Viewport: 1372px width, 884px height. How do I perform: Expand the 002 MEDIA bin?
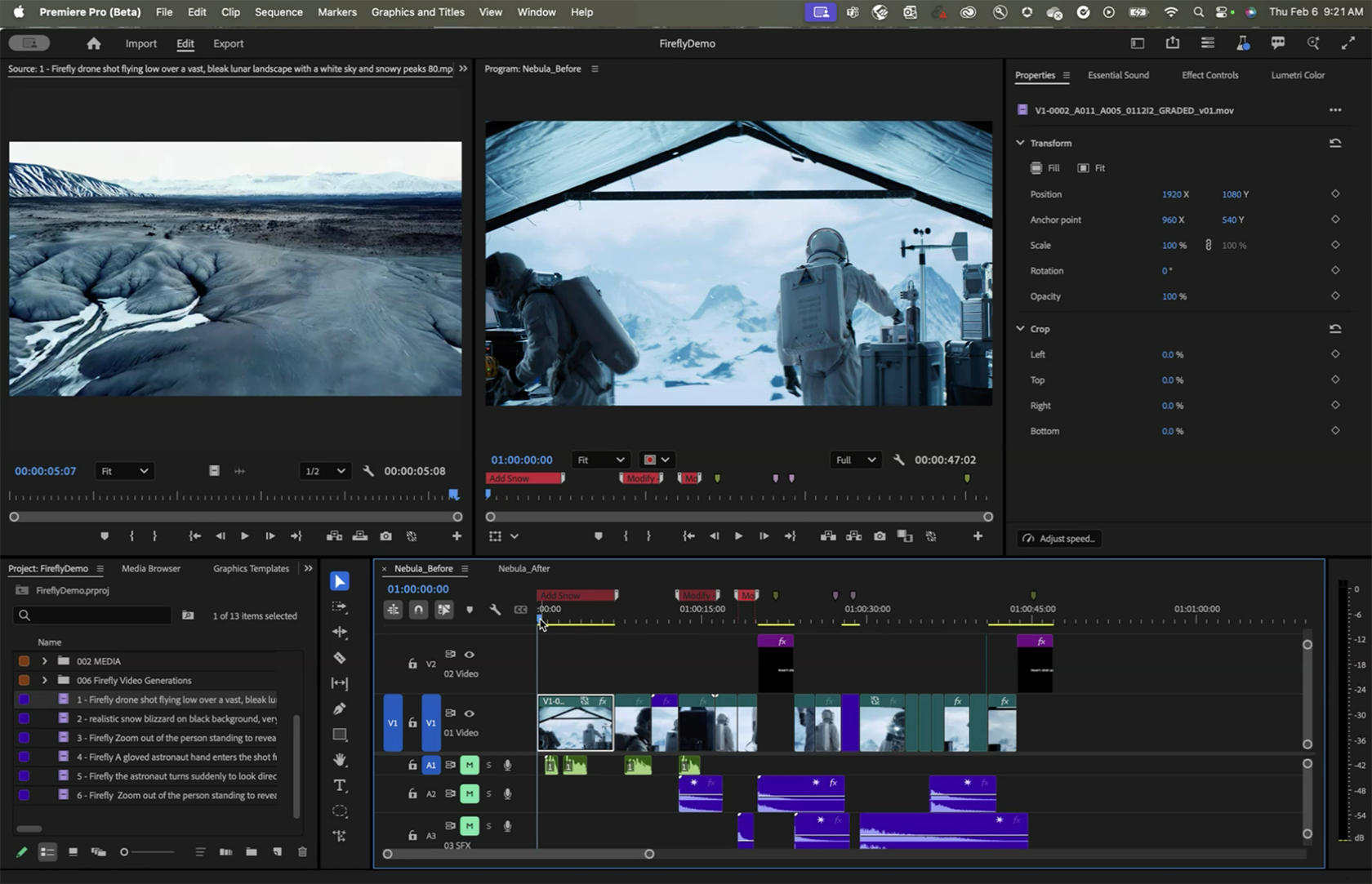44,660
